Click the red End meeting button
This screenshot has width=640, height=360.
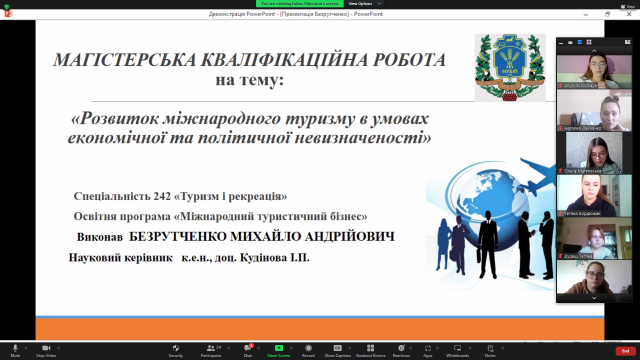[625, 351]
